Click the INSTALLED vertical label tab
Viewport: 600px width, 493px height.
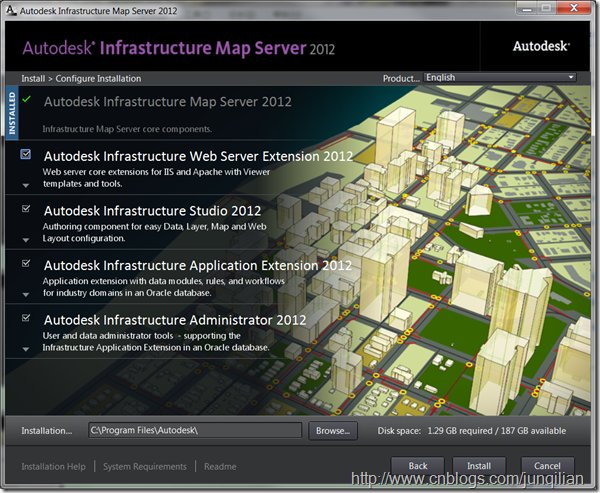[12, 113]
